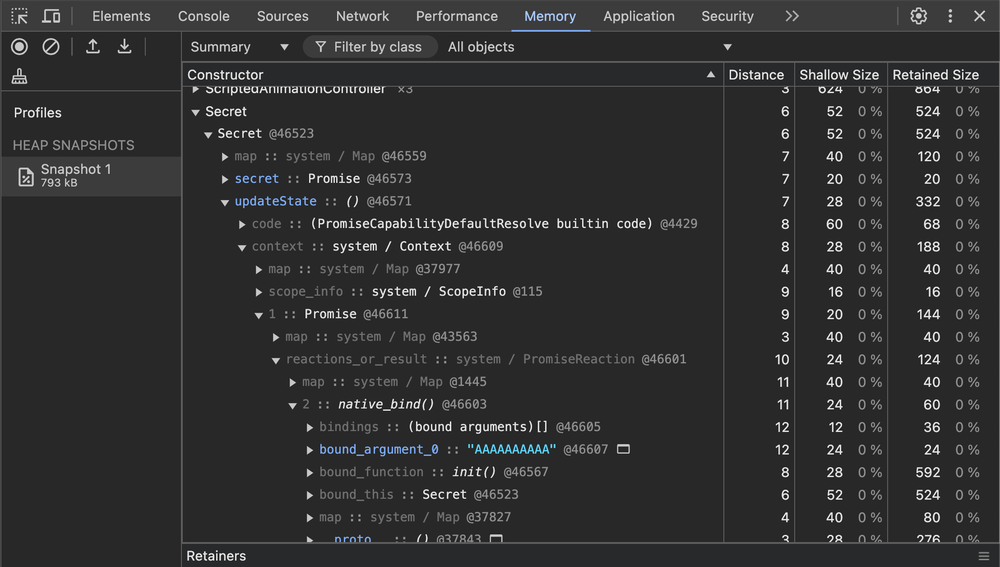Collapse context :: system / Context @46609
This screenshot has height=567, width=1000.
pos(242,247)
